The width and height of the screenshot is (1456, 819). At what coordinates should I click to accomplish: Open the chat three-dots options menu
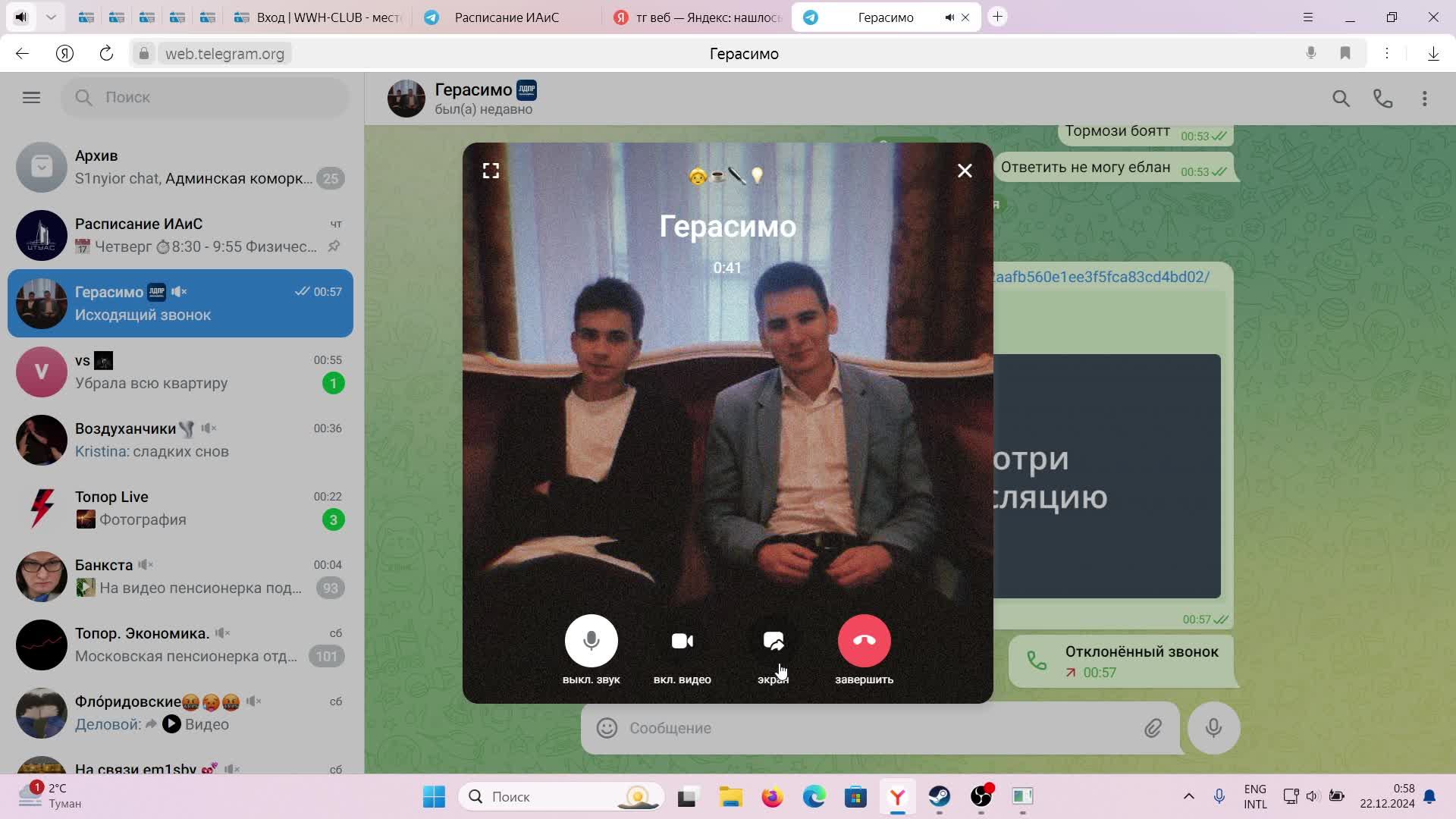(x=1424, y=99)
